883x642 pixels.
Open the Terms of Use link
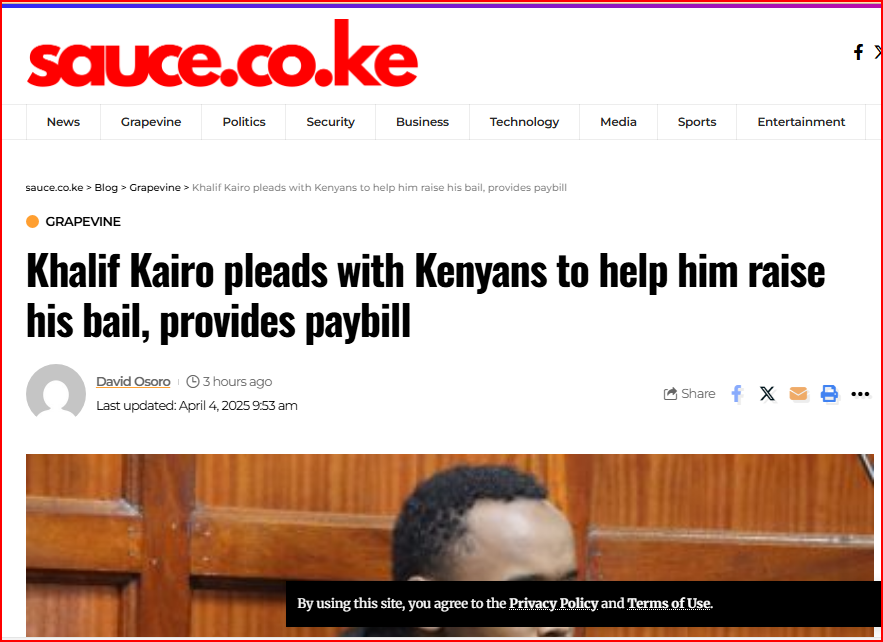(669, 604)
